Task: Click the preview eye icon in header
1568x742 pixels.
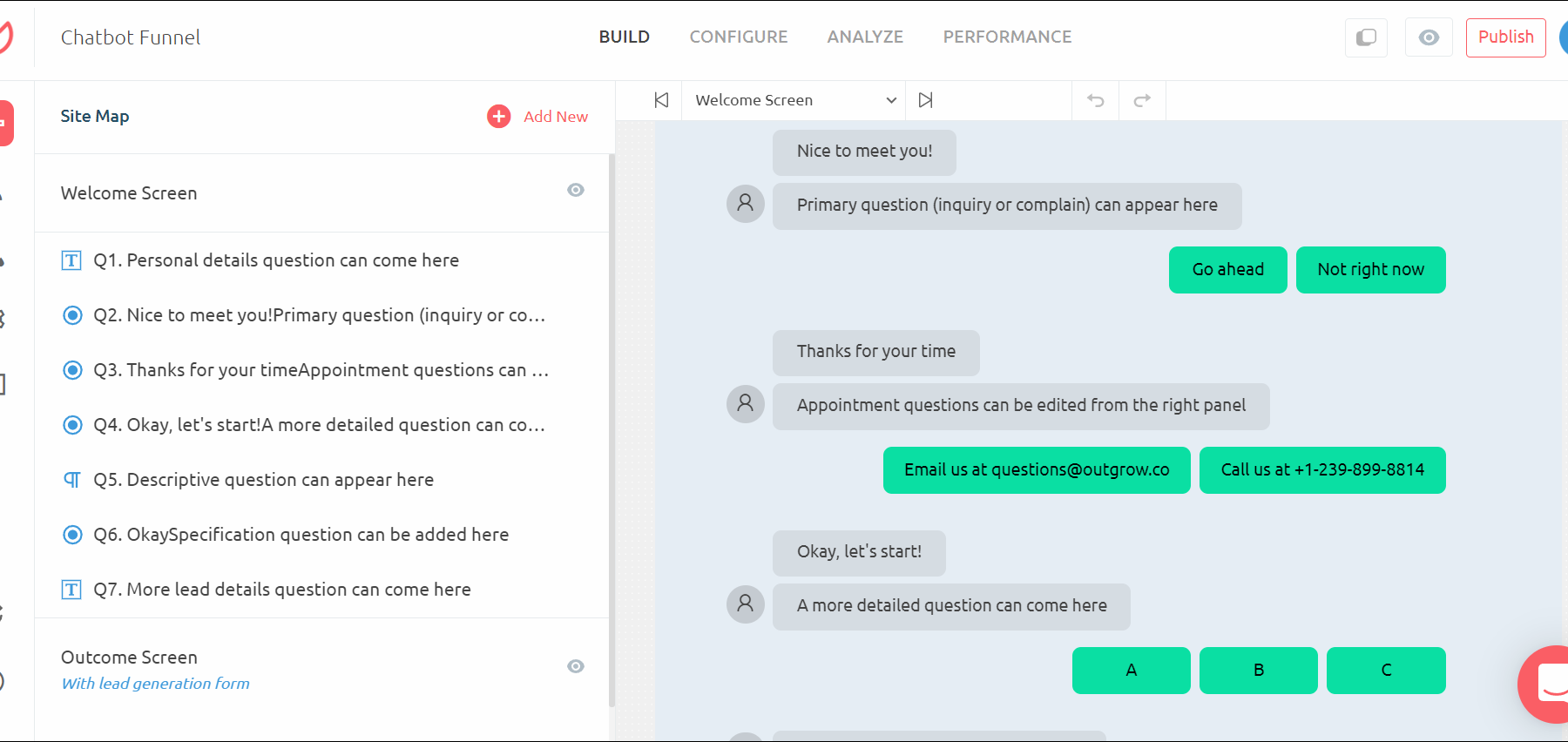Action: [x=1429, y=37]
